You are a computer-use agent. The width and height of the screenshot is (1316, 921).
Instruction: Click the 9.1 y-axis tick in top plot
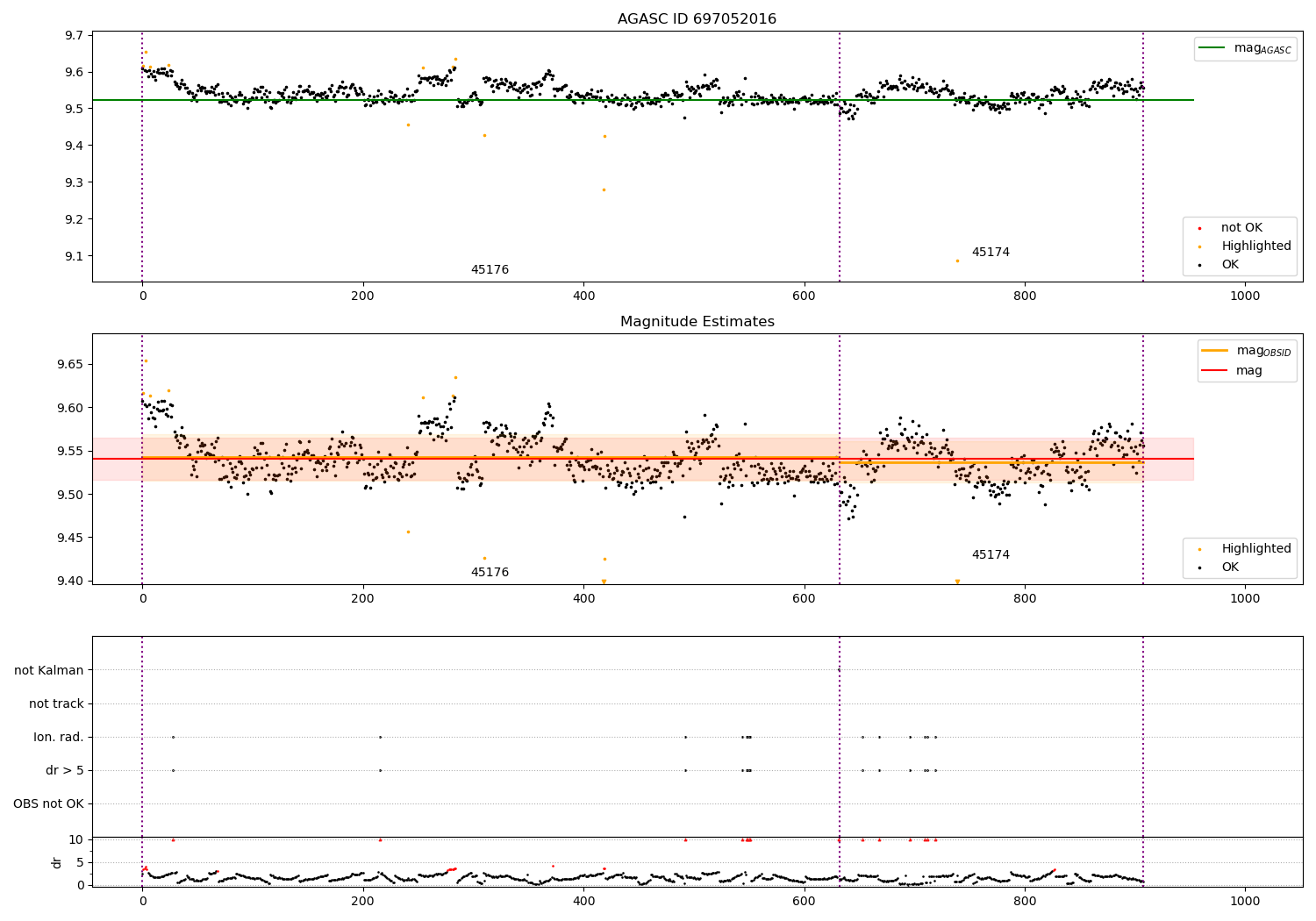75,257
